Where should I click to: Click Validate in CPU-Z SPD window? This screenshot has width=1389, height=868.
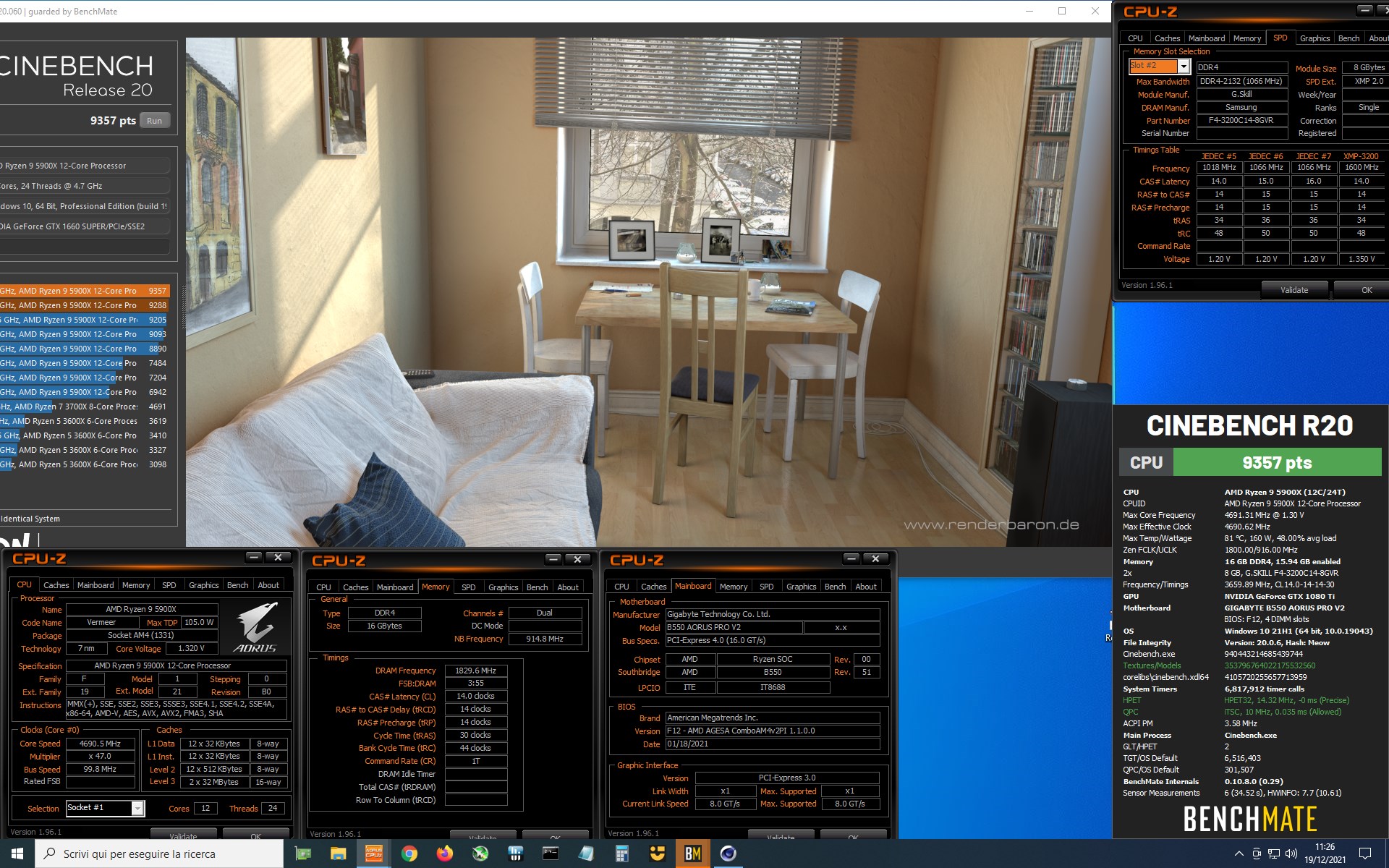(1294, 290)
